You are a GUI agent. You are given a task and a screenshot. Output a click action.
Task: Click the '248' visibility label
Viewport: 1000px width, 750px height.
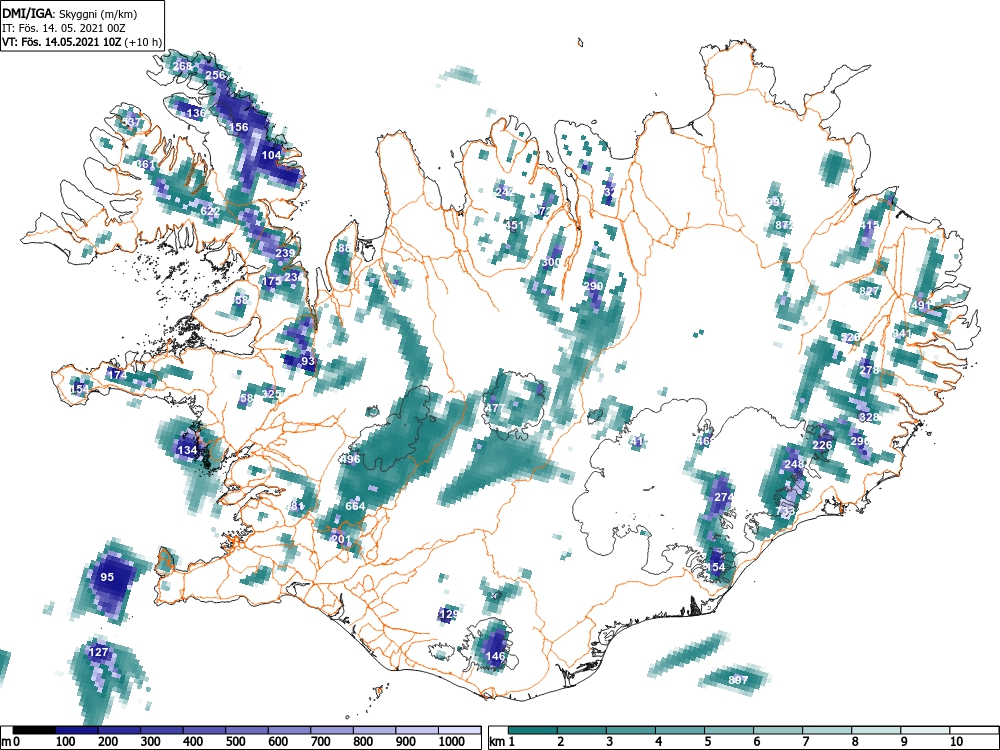(x=794, y=464)
